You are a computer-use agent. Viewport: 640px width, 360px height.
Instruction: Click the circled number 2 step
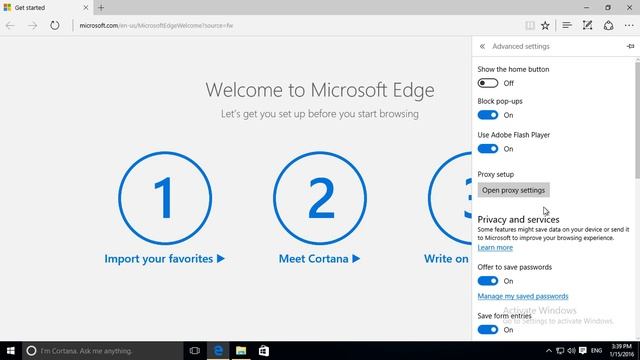(x=320, y=198)
